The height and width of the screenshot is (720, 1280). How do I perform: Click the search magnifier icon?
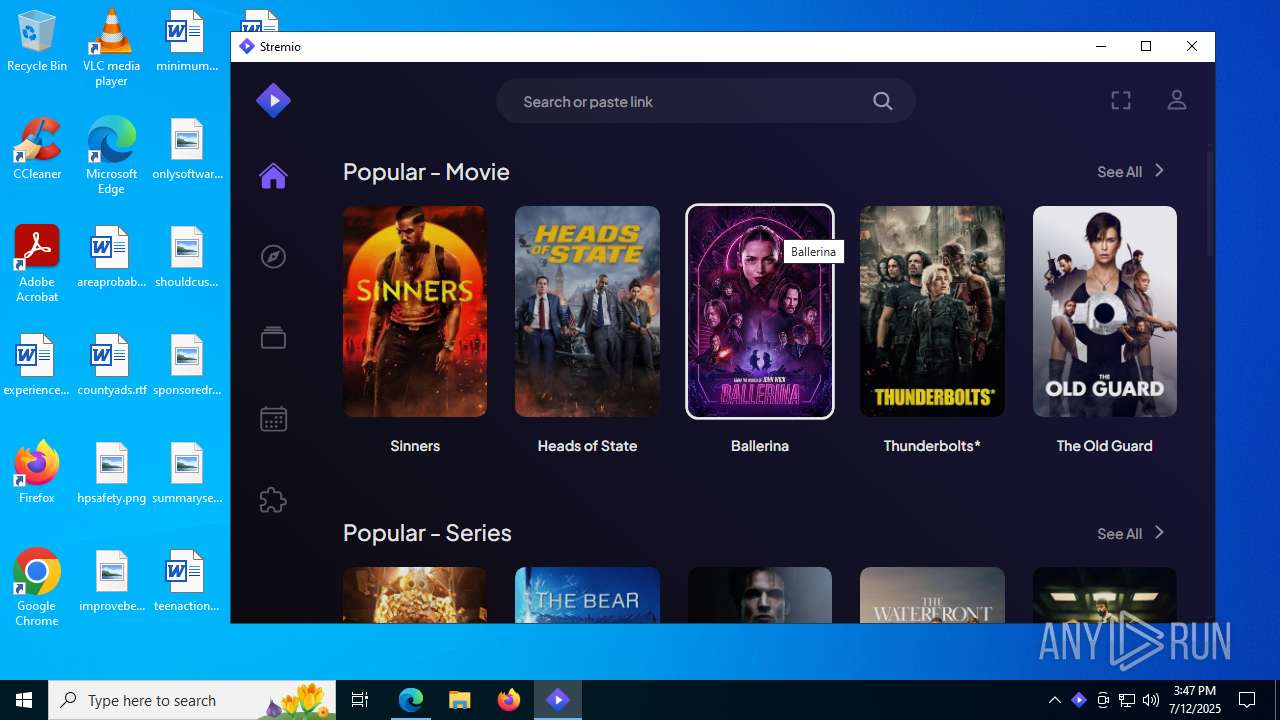[882, 101]
